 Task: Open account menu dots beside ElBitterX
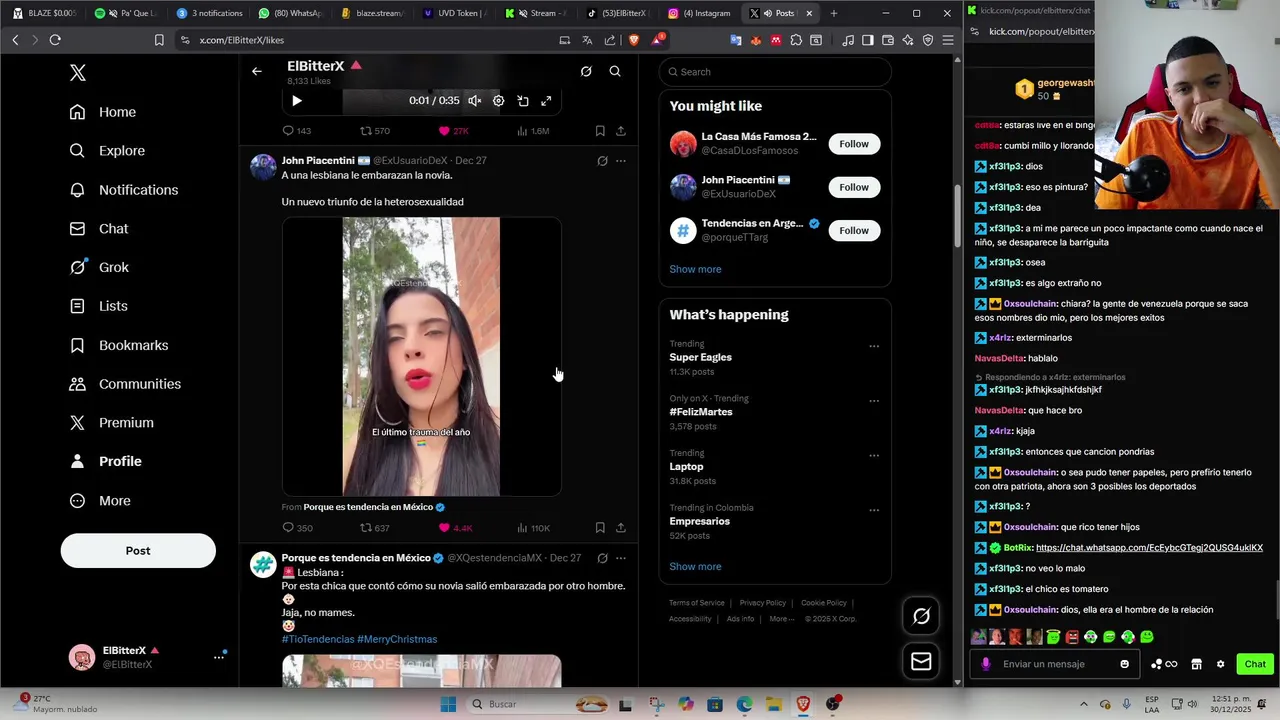pyautogui.click(x=219, y=657)
